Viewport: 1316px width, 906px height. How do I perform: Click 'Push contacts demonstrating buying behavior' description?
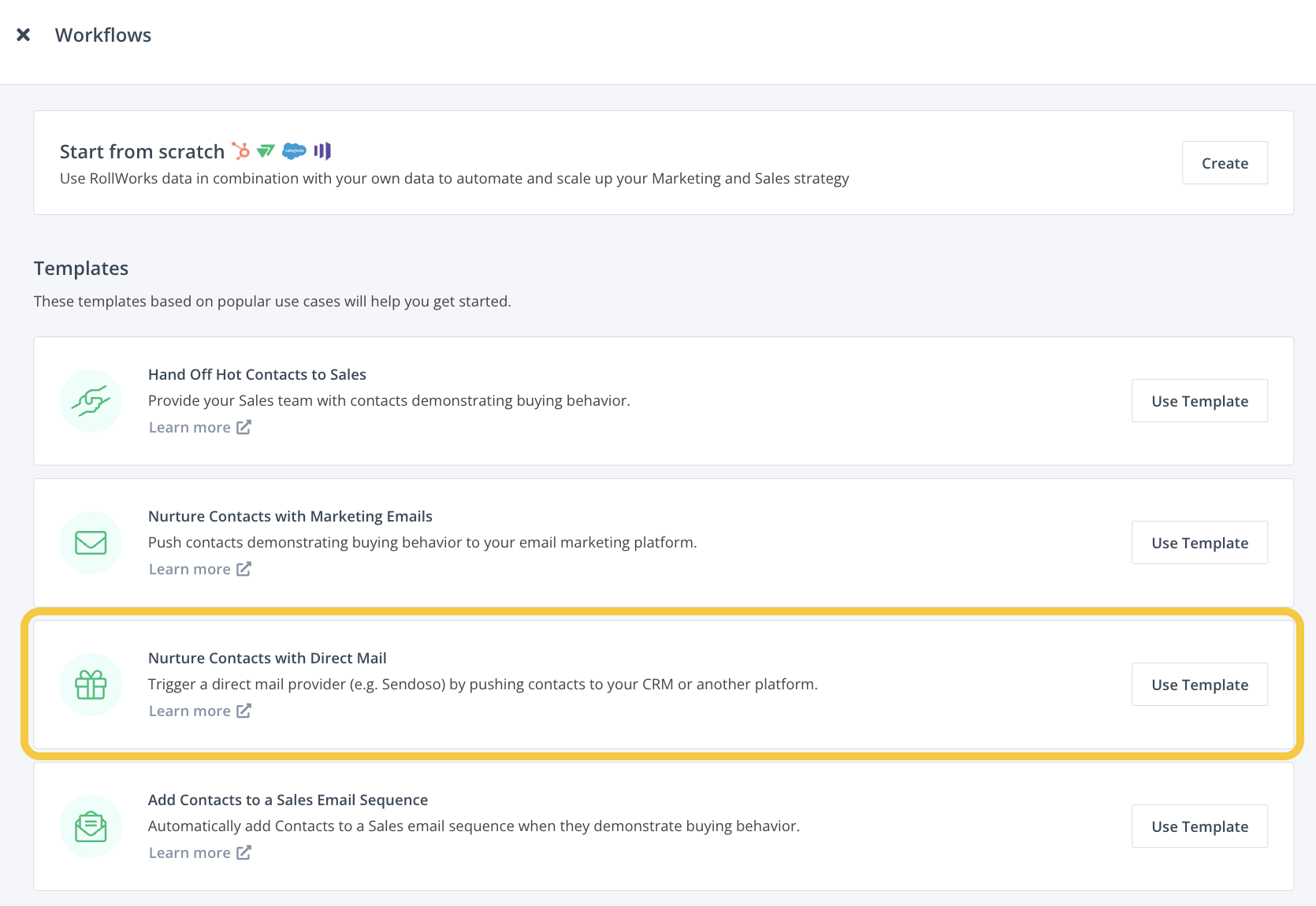422,542
